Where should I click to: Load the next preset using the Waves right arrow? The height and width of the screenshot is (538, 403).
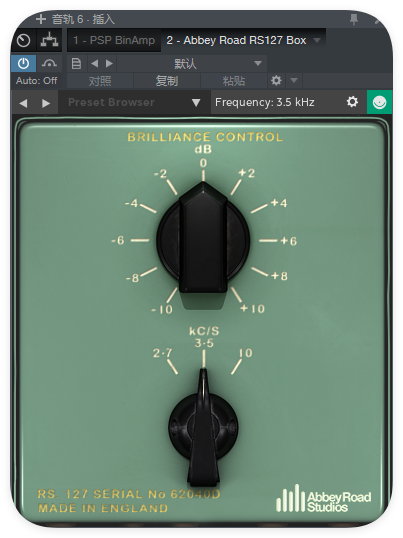point(46,103)
